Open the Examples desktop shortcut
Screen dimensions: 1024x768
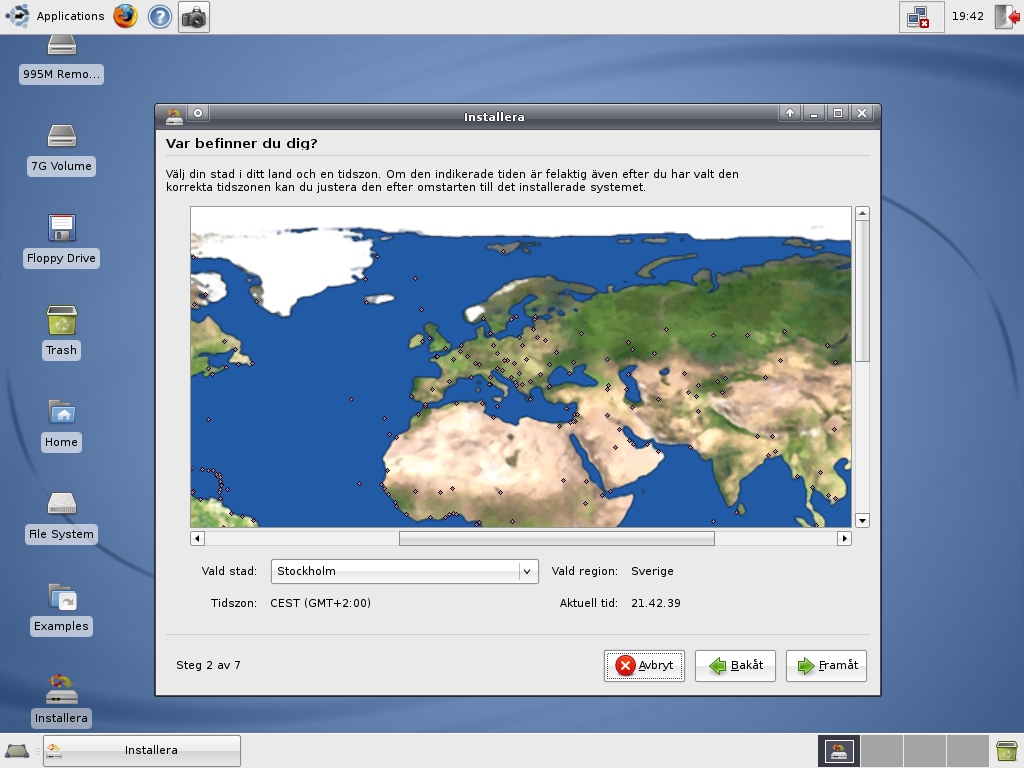pyautogui.click(x=61, y=609)
